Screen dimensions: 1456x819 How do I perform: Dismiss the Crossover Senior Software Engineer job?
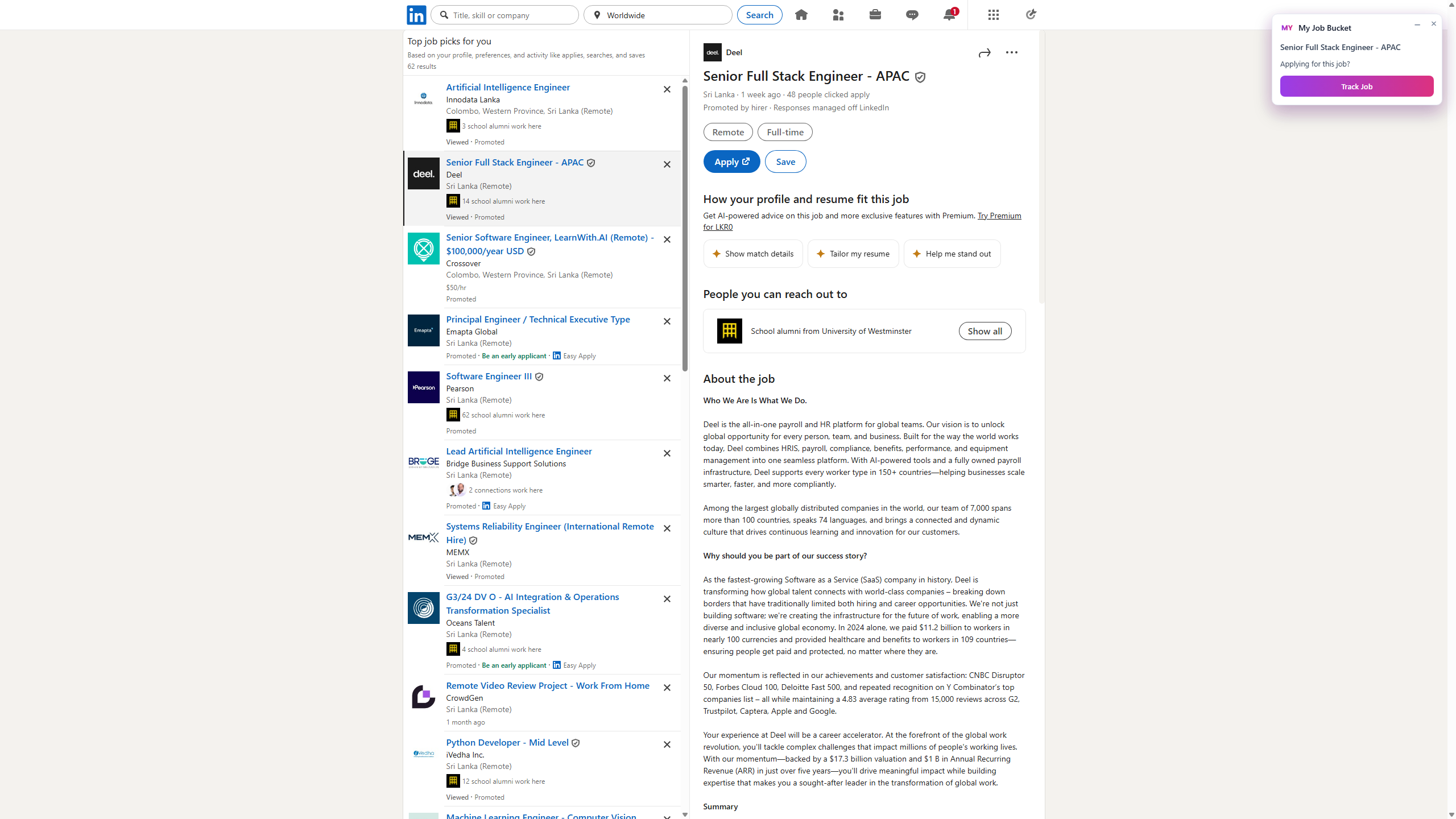(x=667, y=239)
